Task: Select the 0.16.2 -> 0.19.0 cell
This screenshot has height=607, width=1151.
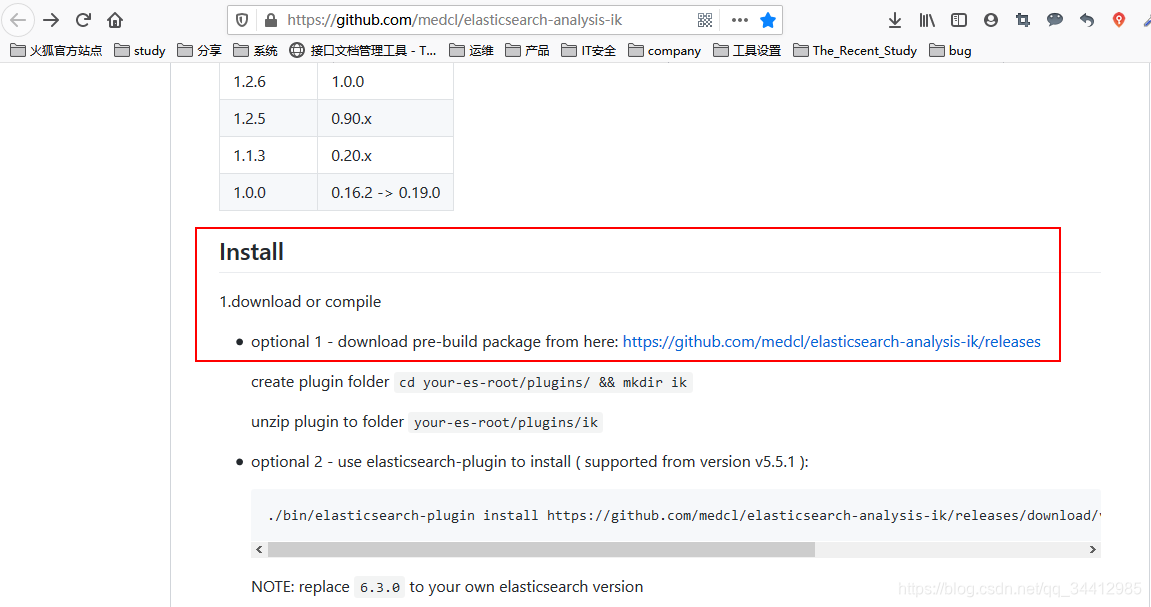Action: (385, 192)
